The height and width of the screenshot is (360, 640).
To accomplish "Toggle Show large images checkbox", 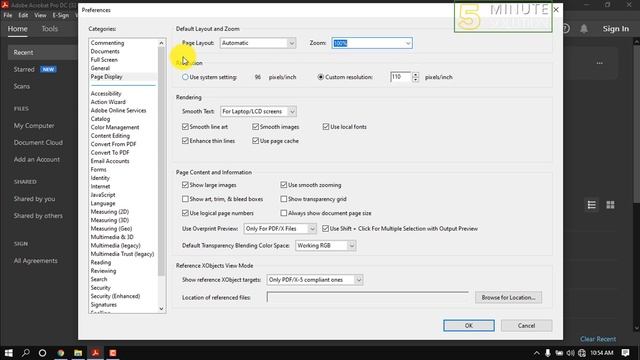I will tap(185, 185).
